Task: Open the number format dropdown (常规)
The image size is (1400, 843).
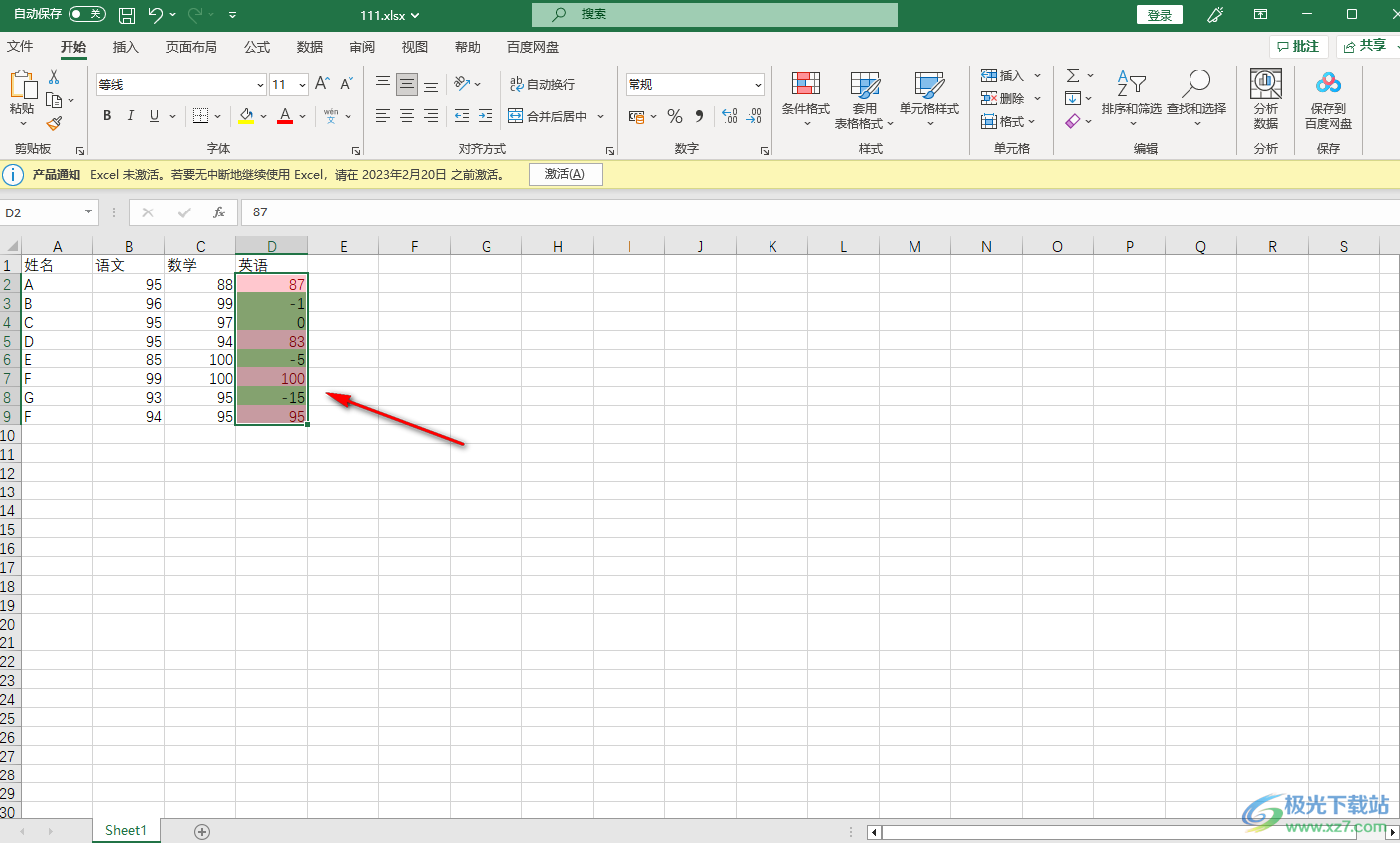Action: pyautogui.click(x=758, y=85)
